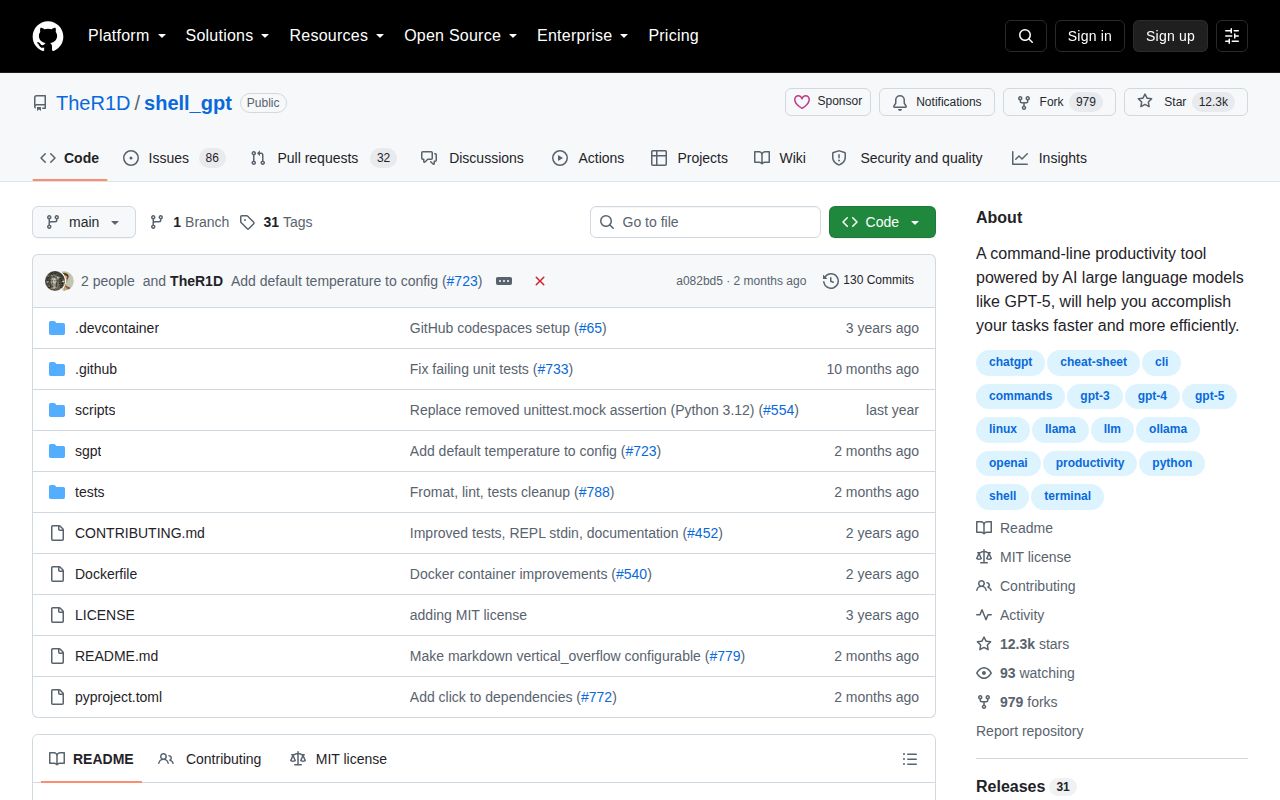
Task: Switch to the Discussions tab
Action: (x=472, y=158)
